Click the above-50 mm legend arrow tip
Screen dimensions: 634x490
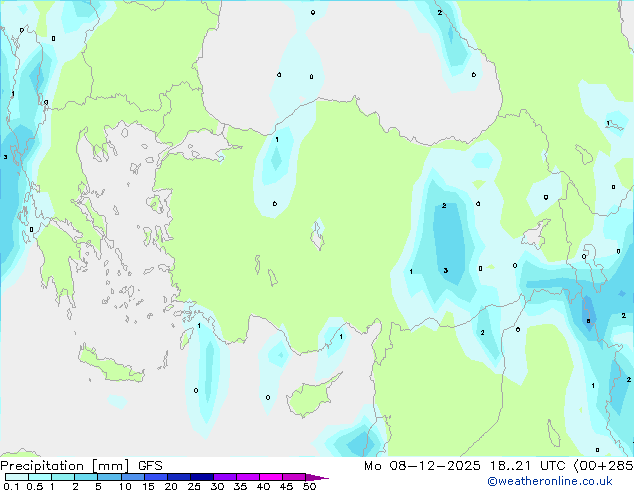click(x=317, y=477)
